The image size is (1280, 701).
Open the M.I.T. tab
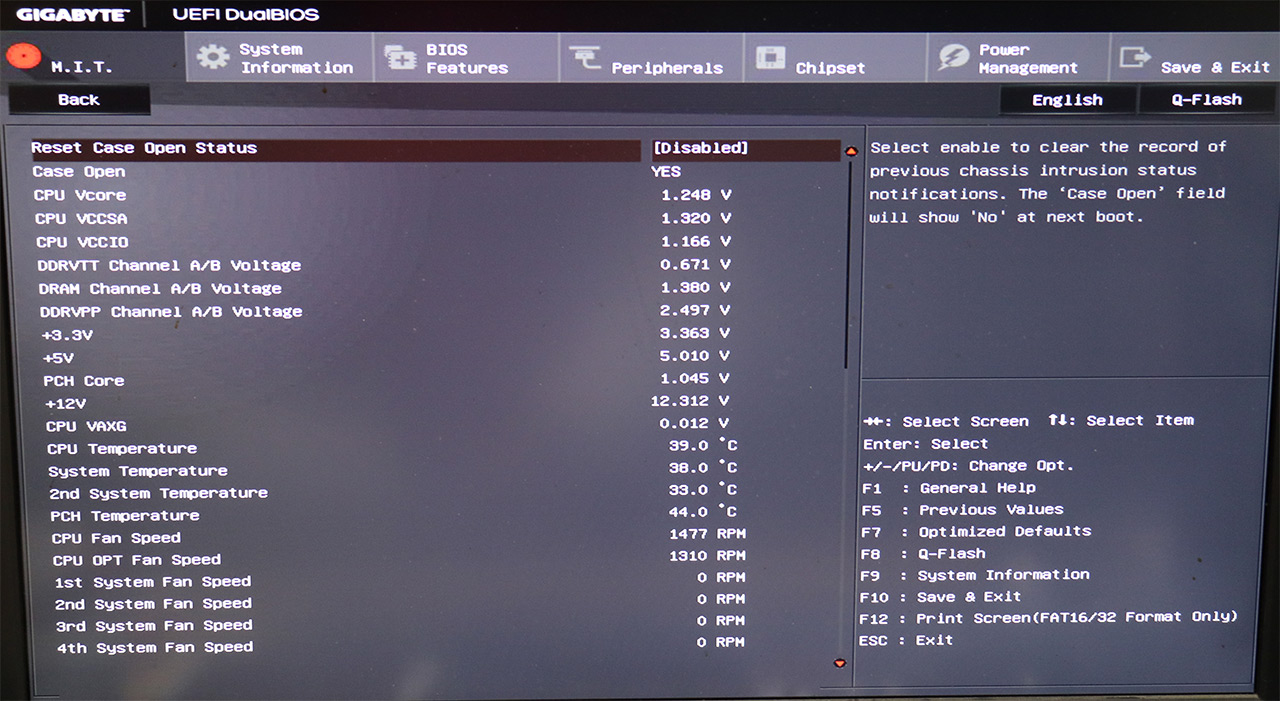(92, 57)
